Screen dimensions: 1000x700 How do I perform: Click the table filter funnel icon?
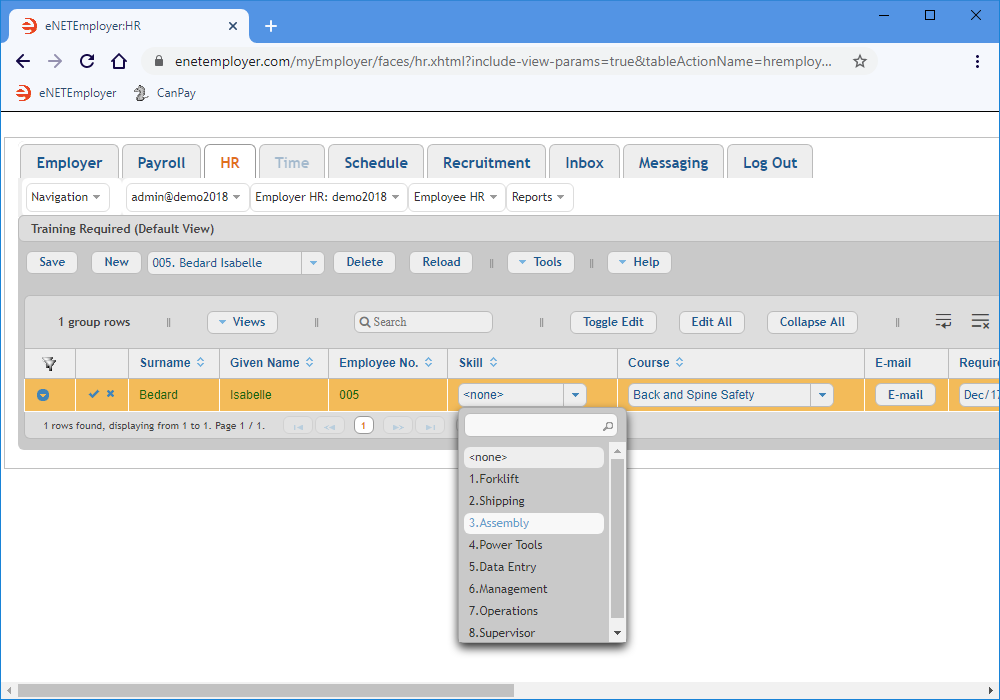pyautogui.click(x=49, y=363)
